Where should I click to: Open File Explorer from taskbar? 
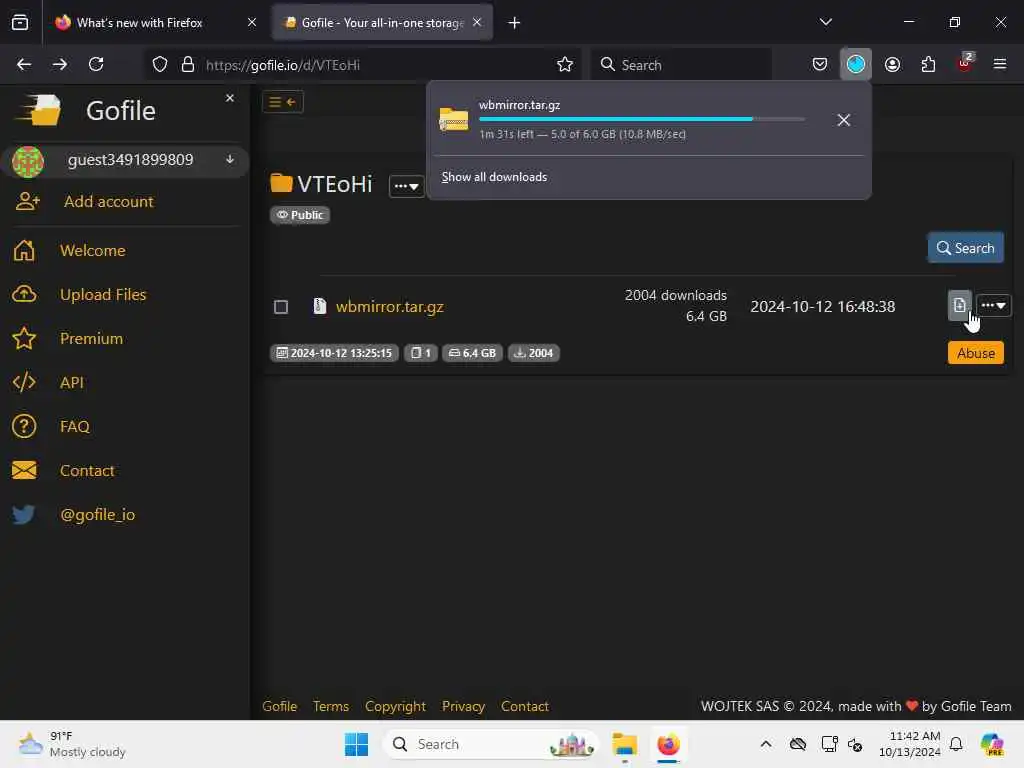tap(624, 744)
